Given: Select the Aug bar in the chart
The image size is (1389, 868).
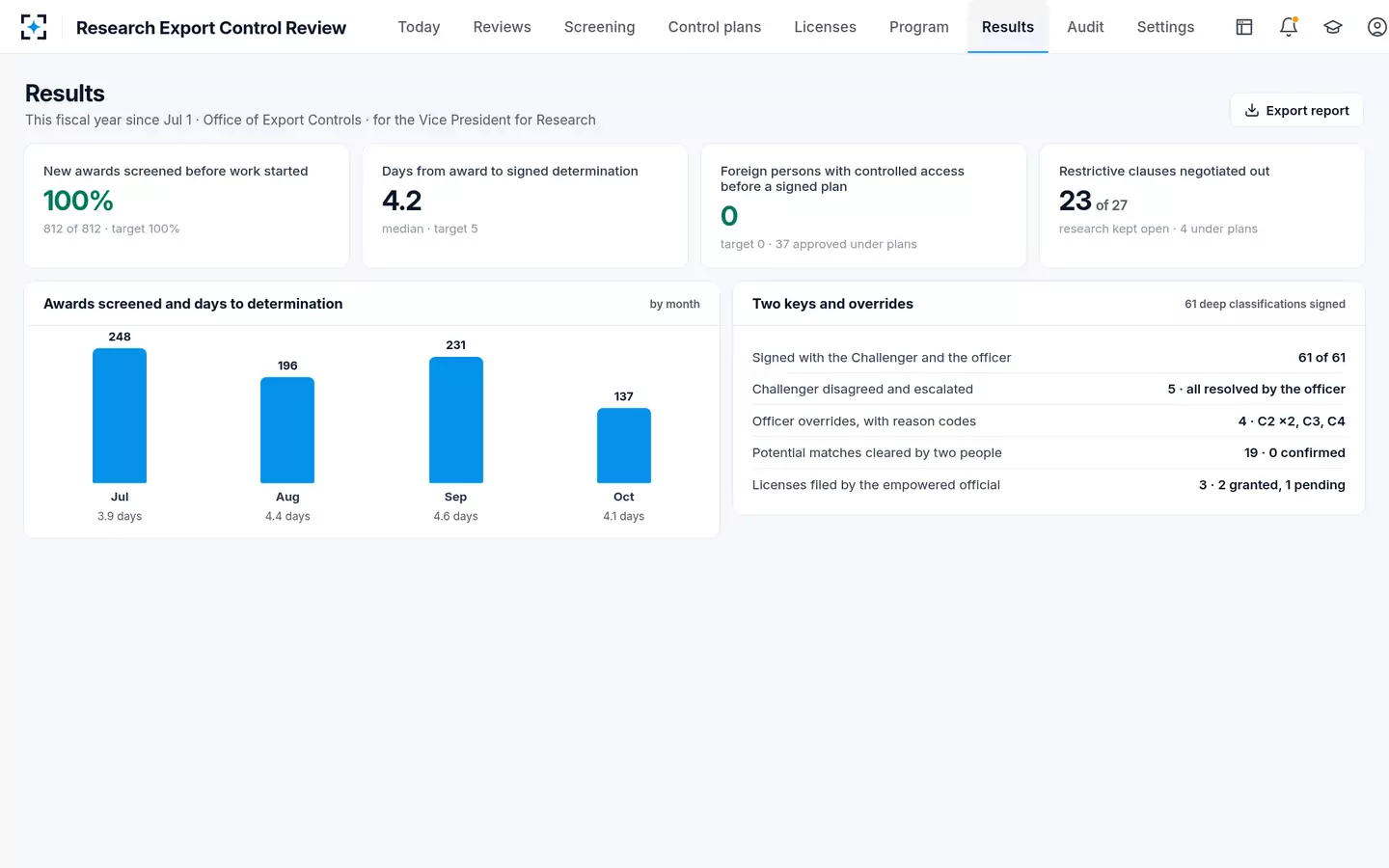Looking at the screenshot, I should click(287, 430).
